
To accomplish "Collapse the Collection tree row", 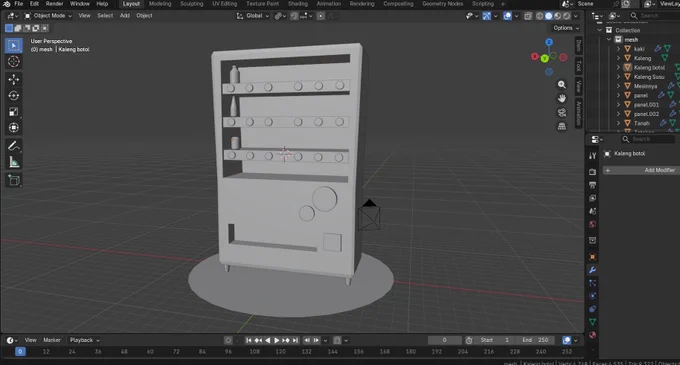I will click(x=600, y=30).
